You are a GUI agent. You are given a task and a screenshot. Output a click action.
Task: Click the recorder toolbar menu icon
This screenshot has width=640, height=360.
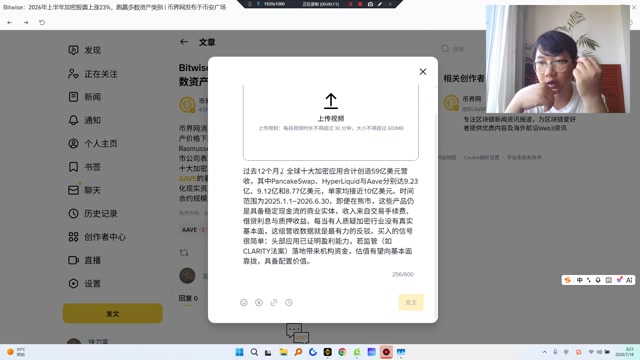[x=250, y=4]
